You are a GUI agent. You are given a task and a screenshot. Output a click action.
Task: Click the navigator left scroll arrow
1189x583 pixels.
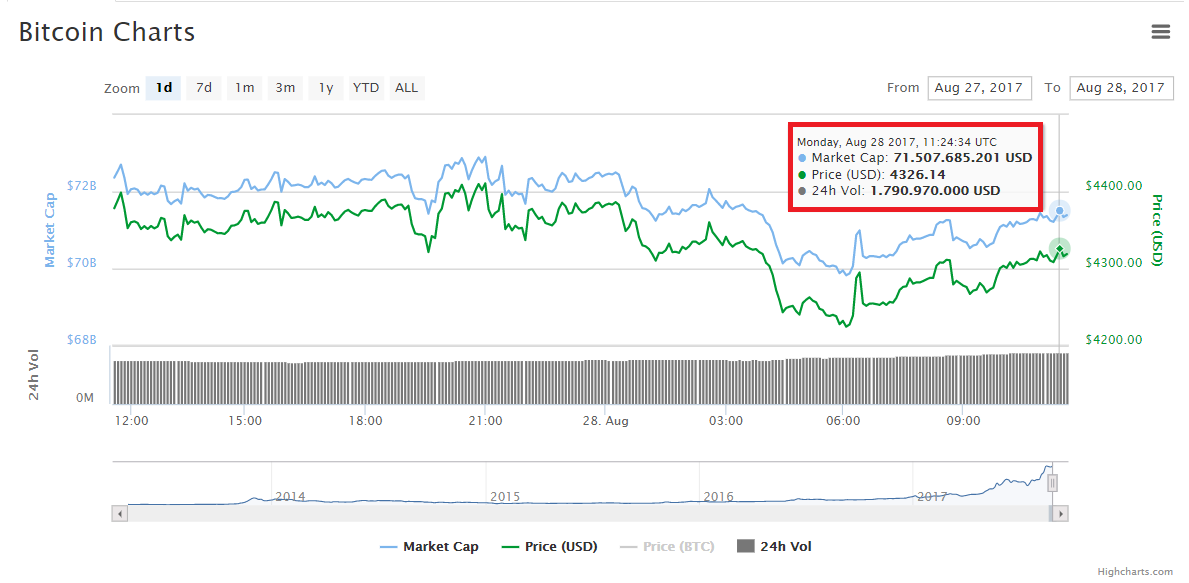coord(120,513)
